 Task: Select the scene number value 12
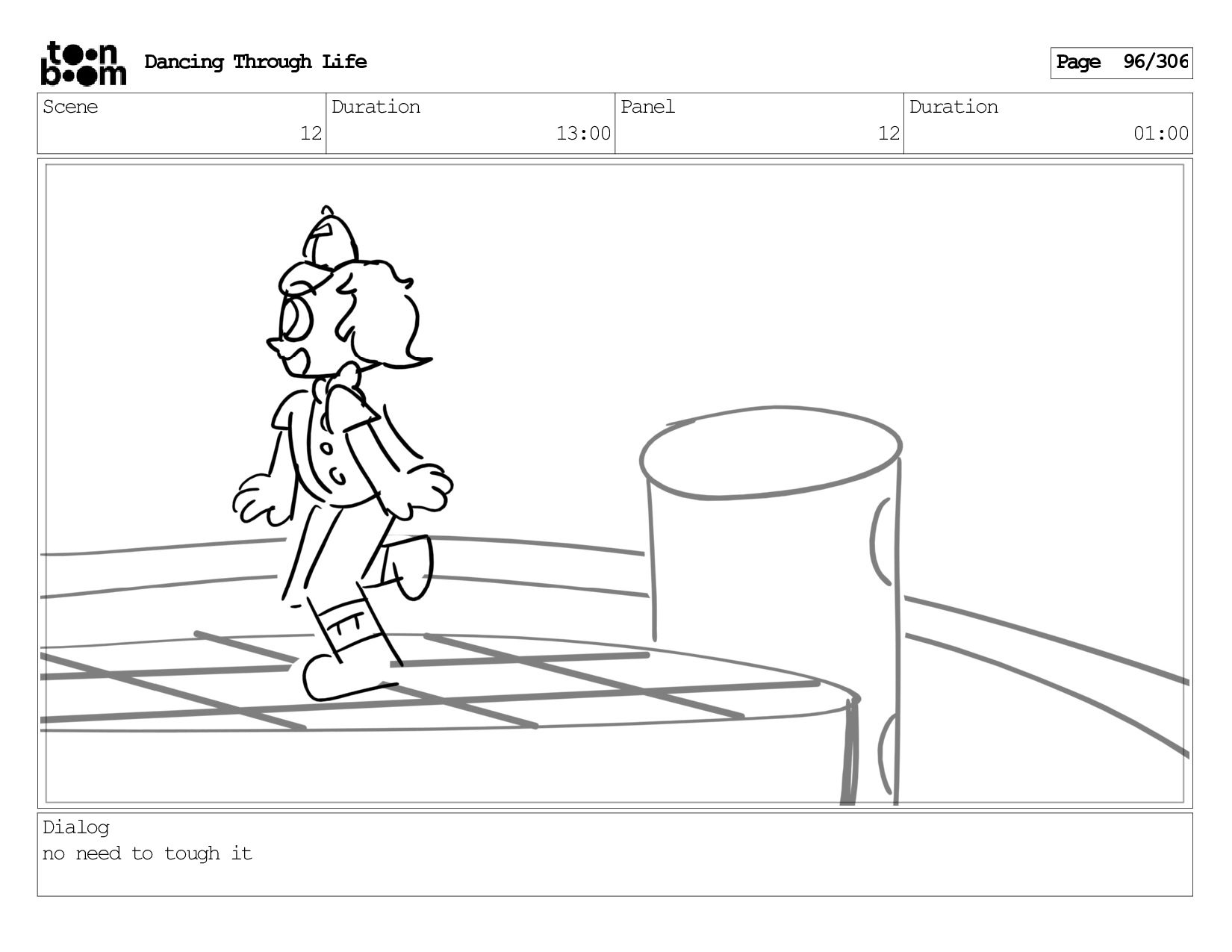pos(311,134)
